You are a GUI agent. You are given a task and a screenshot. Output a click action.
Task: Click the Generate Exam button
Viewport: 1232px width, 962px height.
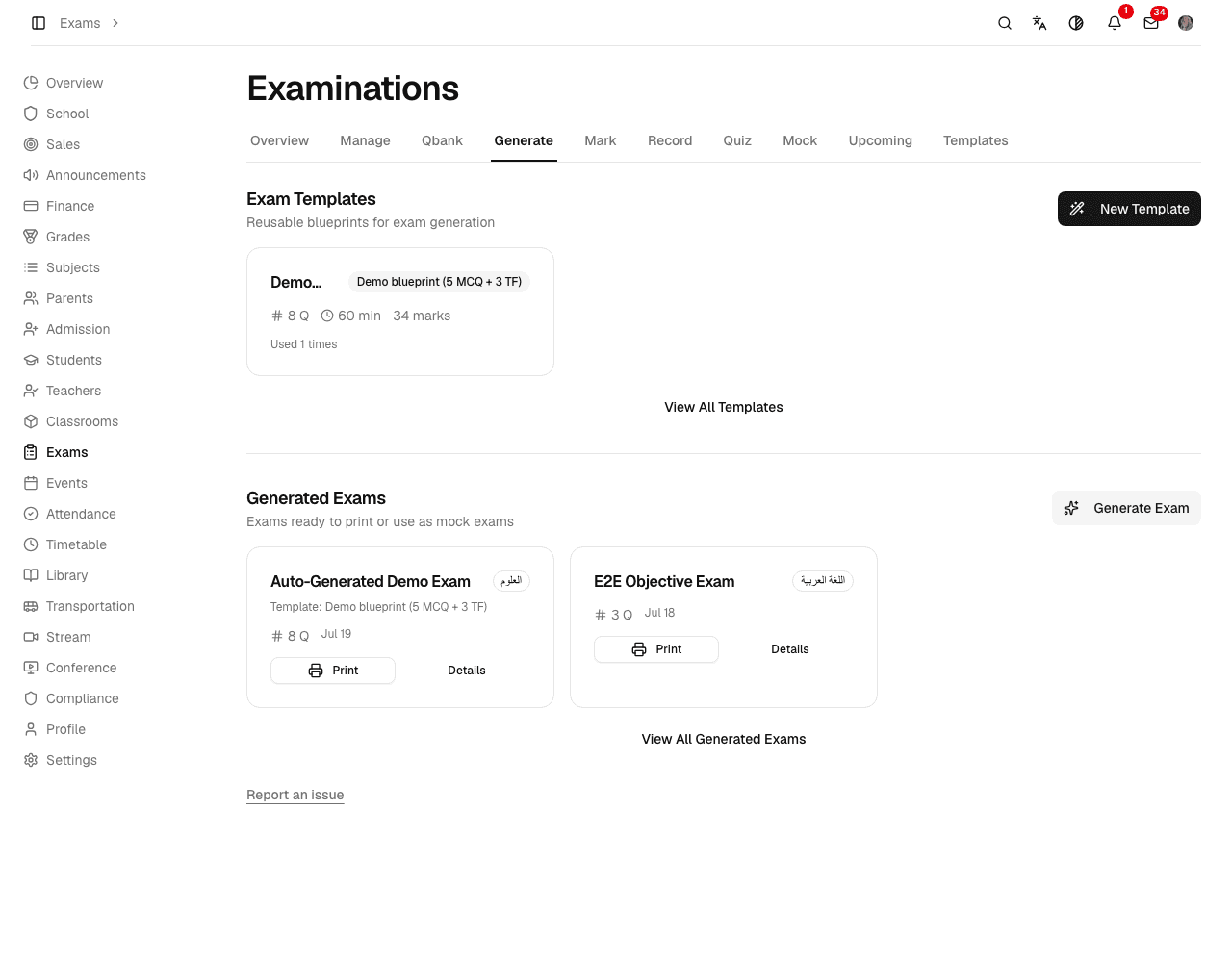(1126, 508)
